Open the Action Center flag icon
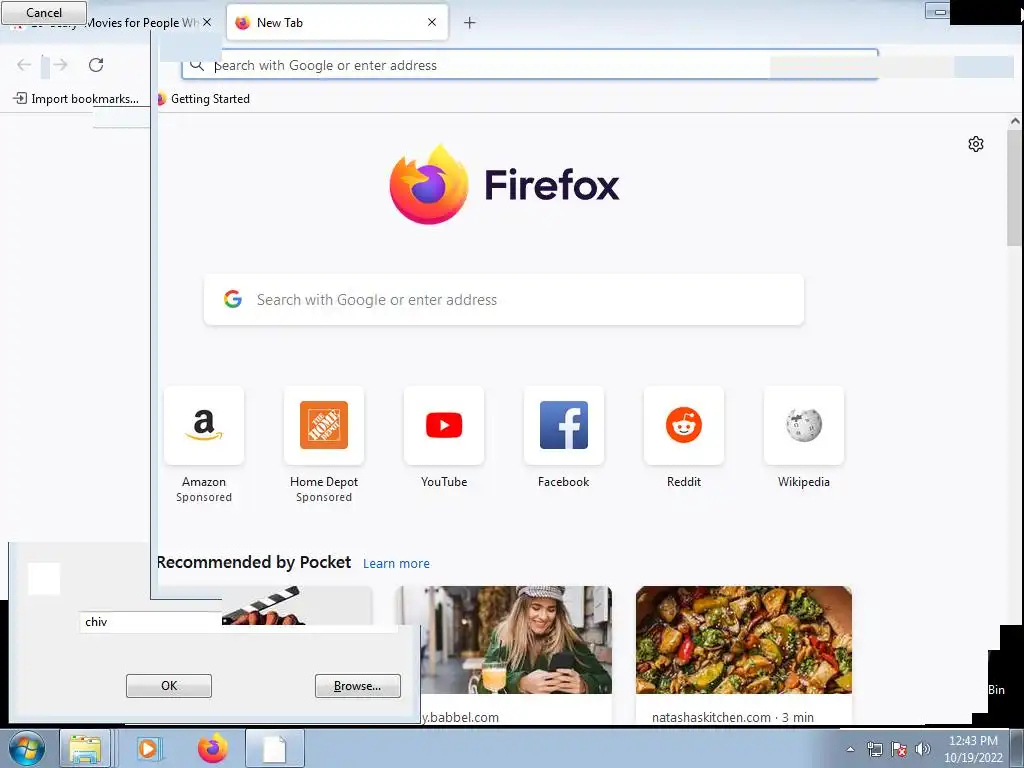 click(899, 749)
